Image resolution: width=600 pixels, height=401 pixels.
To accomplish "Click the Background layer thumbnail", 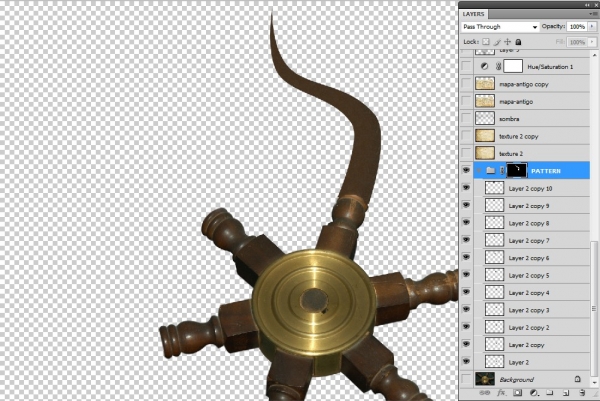I will coord(485,379).
